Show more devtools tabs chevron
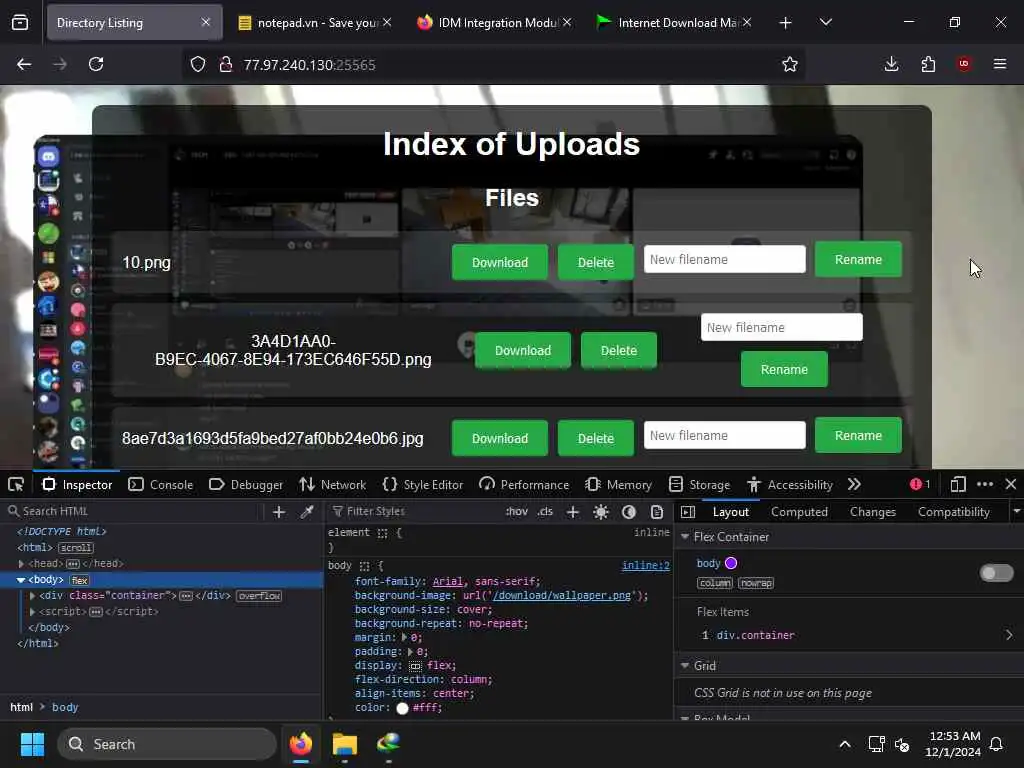The image size is (1024, 768). coord(854,485)
